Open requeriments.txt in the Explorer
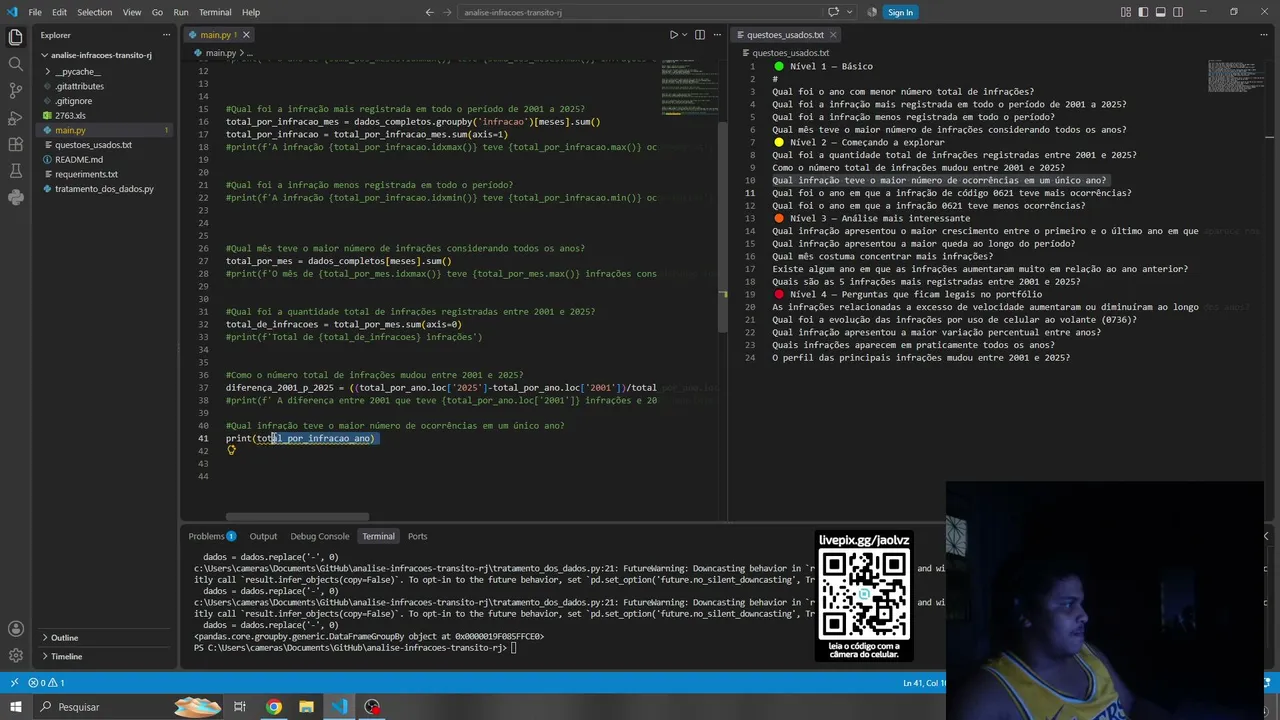The height and width of the screenshot is (720, 1280). pyautogui.click(x=86, y=174)
